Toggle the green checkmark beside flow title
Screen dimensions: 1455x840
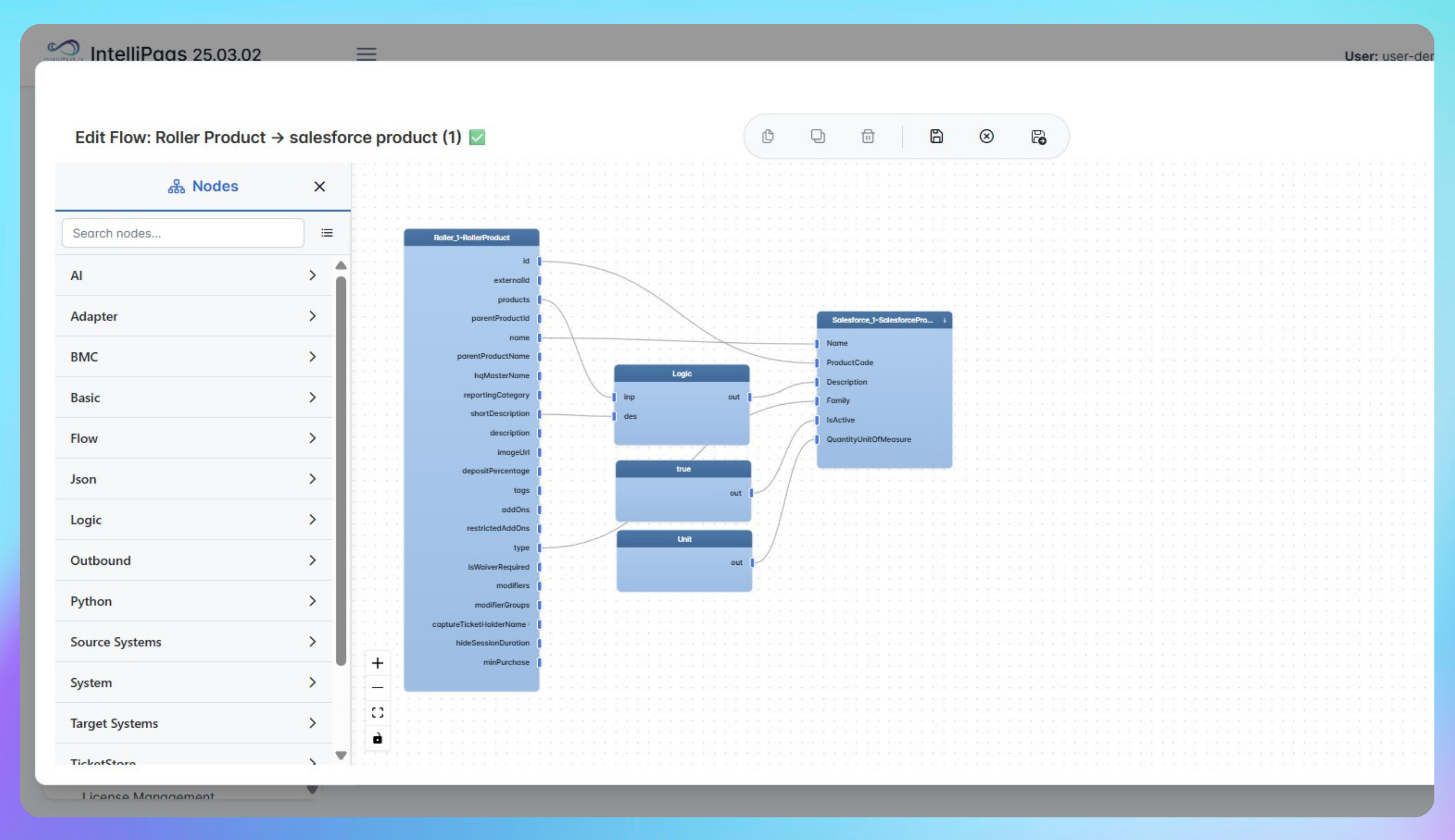point(477,137)
